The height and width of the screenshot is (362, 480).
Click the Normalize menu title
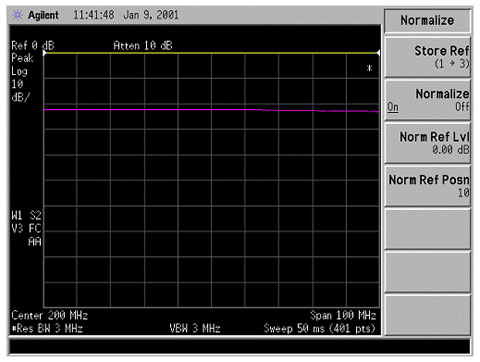pyautogui.click(x=427, y=20)
